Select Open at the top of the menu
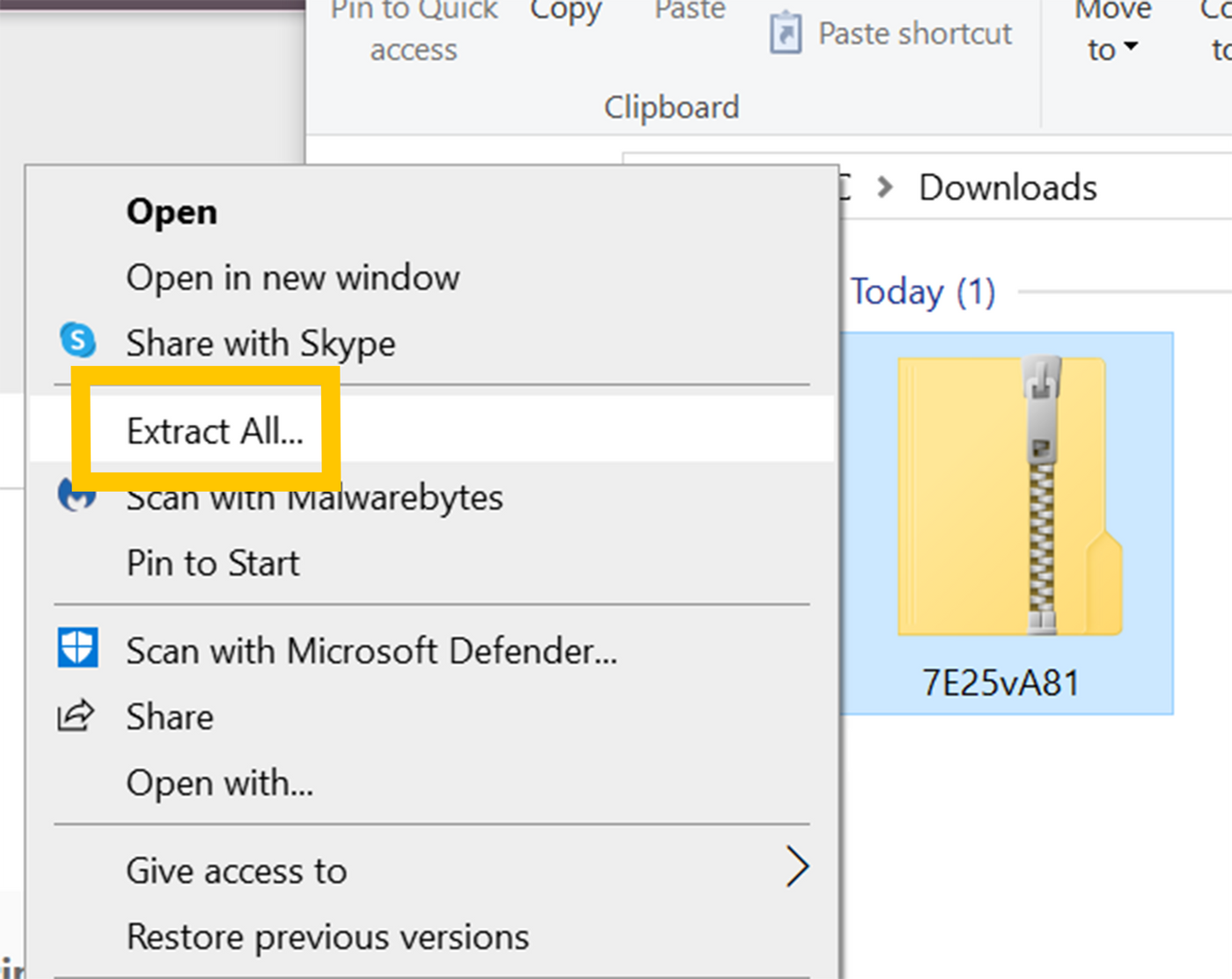 click(172, 212)
